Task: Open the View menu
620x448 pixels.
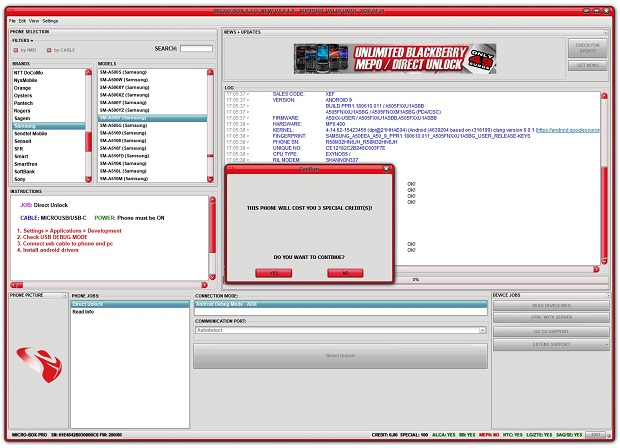Action: click(x=34, y=21)
